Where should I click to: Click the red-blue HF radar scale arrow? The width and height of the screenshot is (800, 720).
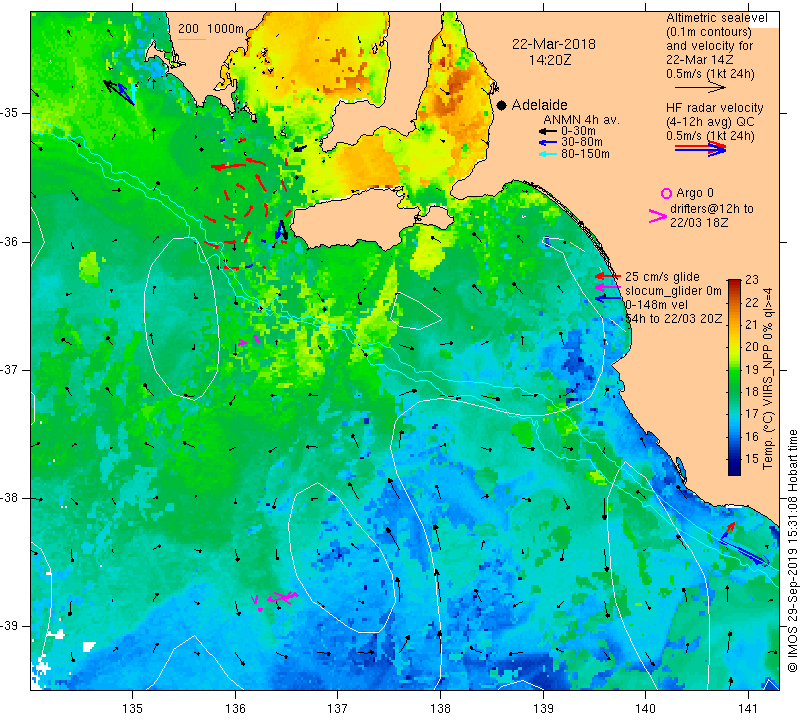click(700, 149)
